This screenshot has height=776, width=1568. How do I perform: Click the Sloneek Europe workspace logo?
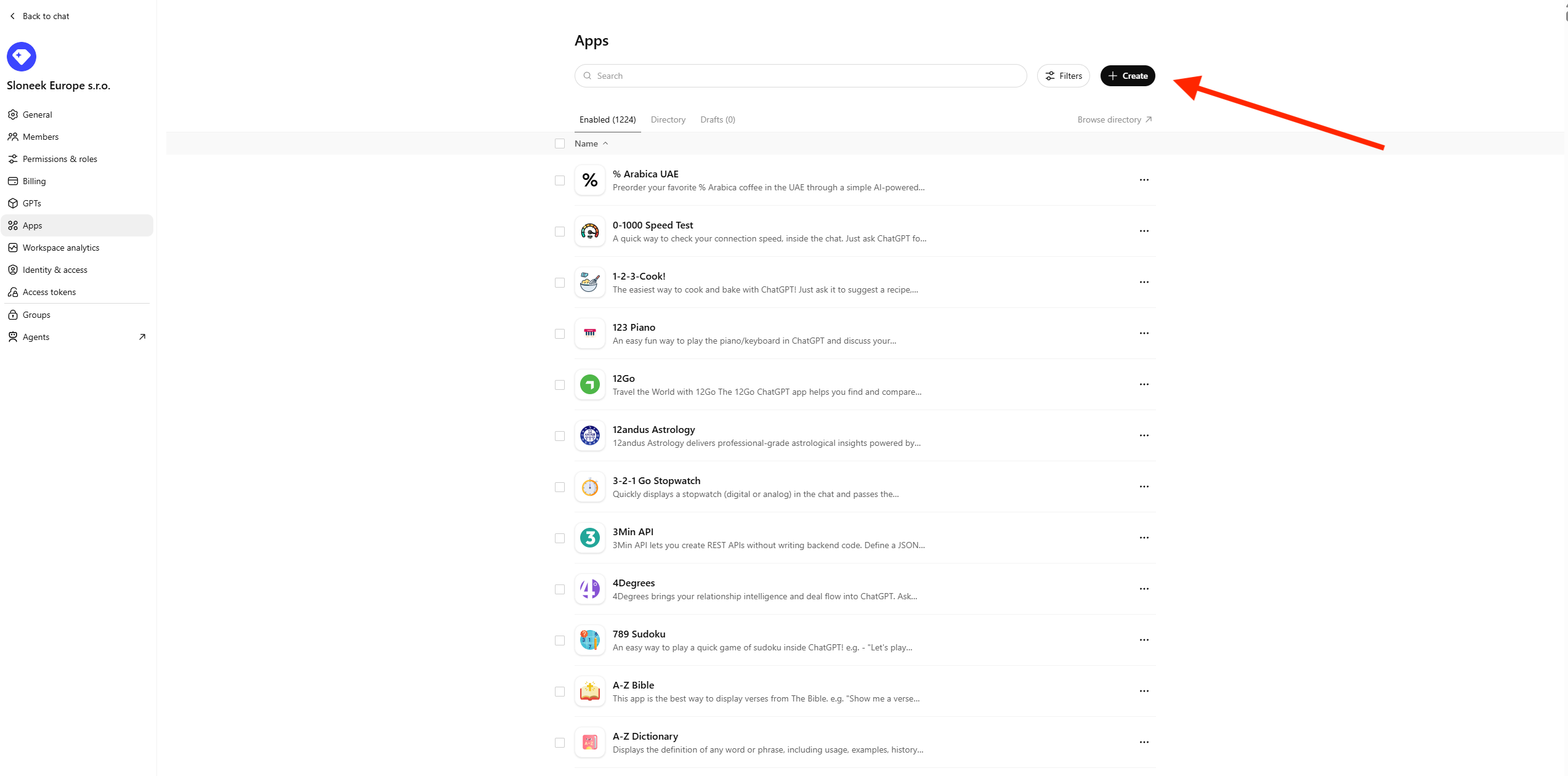[x=22, y=57]
